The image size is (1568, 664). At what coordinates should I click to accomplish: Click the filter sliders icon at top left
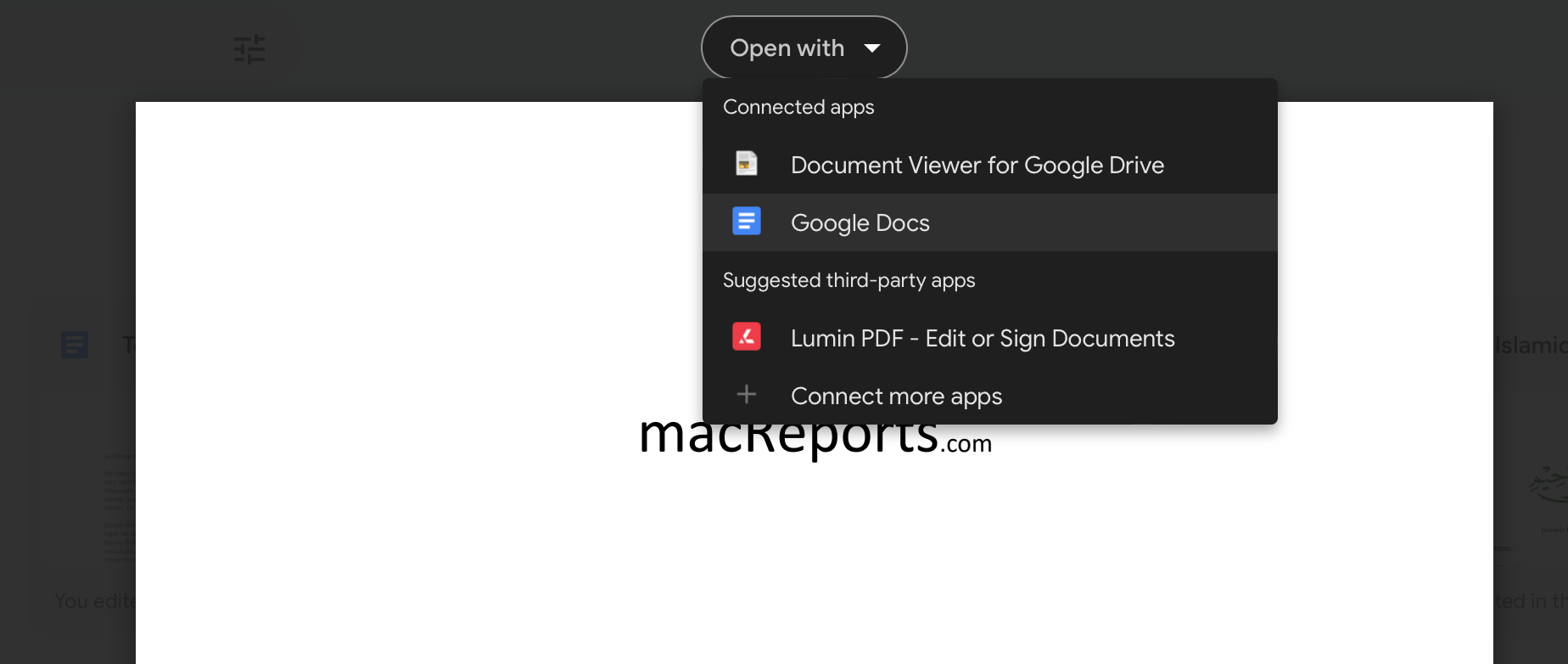(x=249, y=49)
